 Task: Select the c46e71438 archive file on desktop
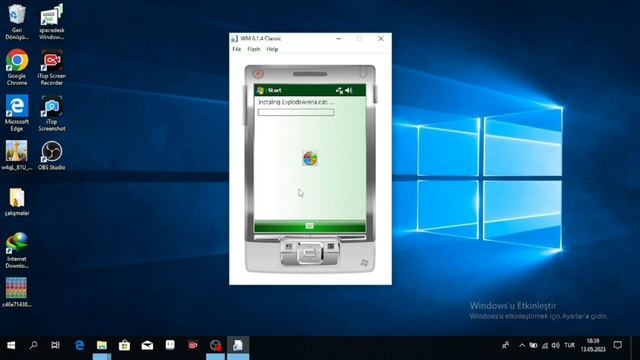[x=17, y=292]
